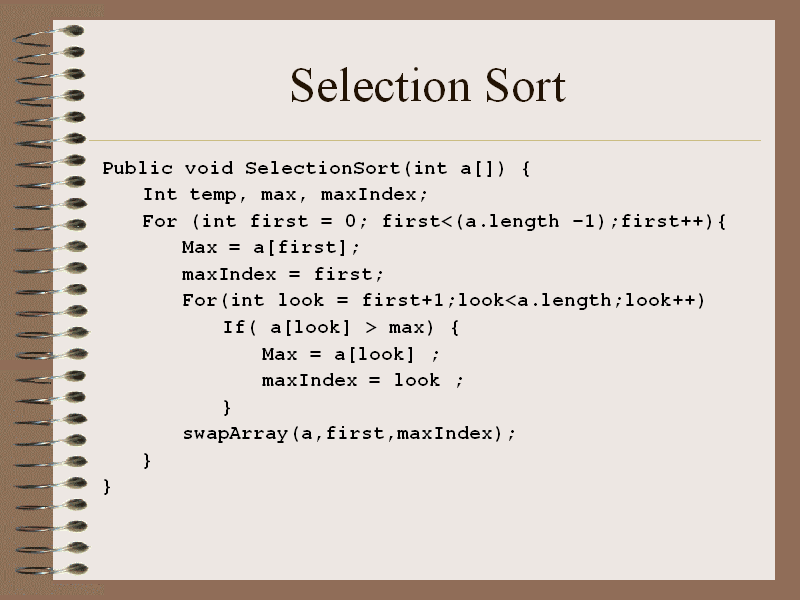800x600 pixels.
Task: Click the "If( a[look] > max)" condition line
Action: click(341, 327)
